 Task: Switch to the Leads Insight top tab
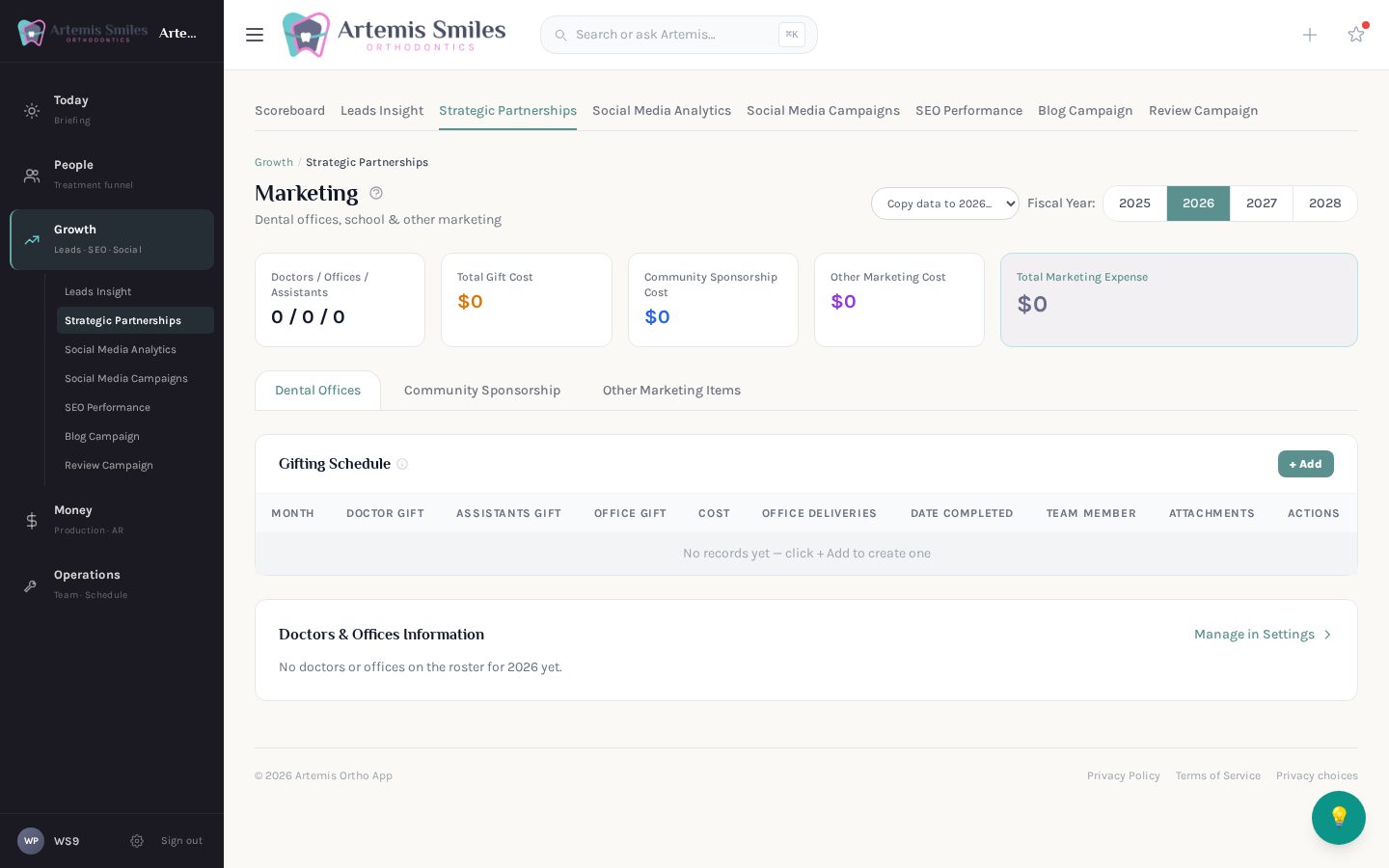[382, 111]
